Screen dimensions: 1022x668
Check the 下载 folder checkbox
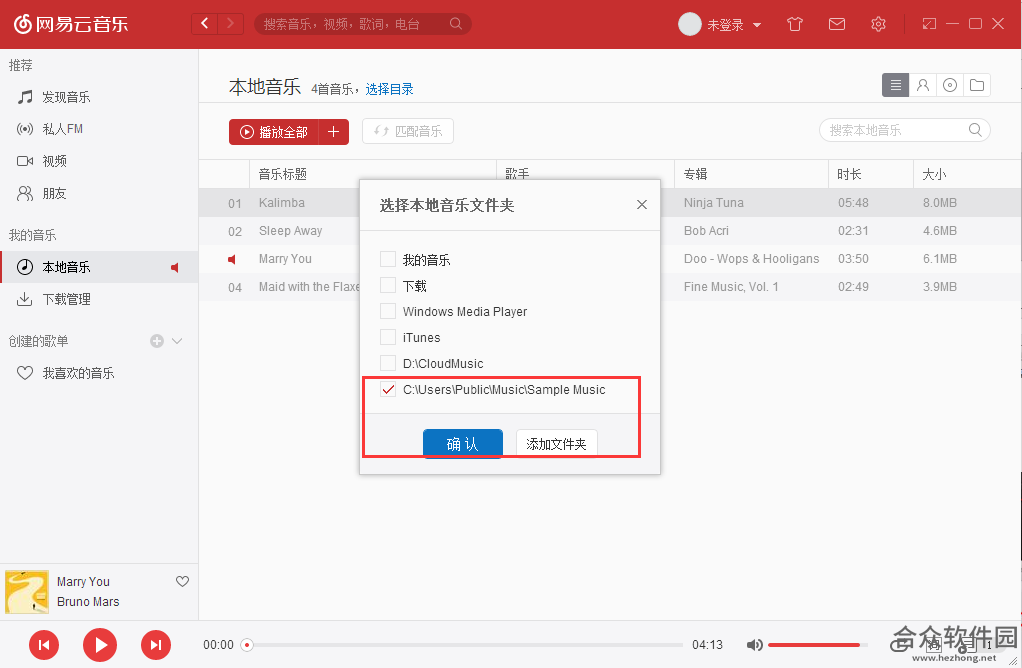(x=388, y=285)
